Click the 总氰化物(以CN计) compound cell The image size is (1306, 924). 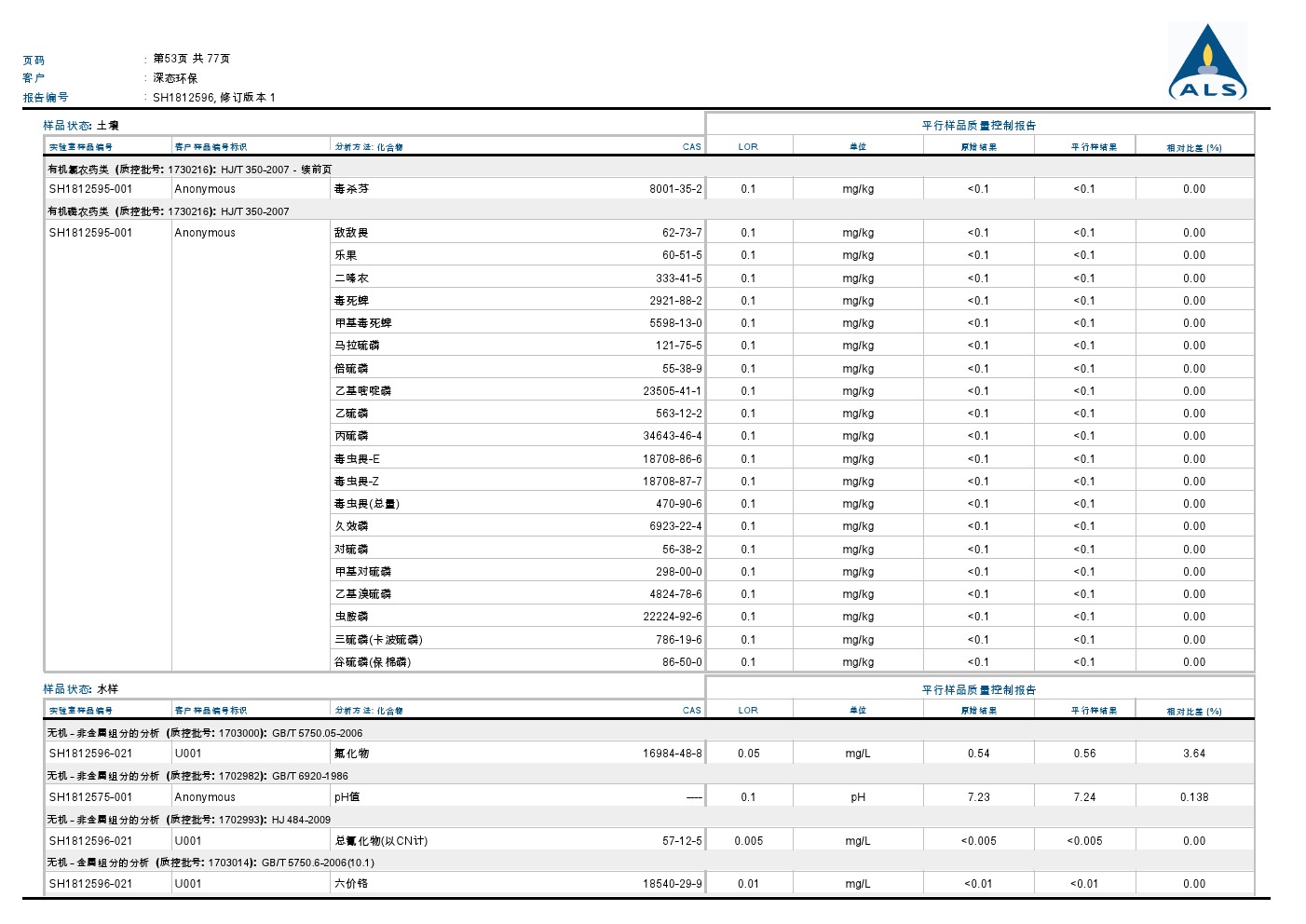pos(380,841)
